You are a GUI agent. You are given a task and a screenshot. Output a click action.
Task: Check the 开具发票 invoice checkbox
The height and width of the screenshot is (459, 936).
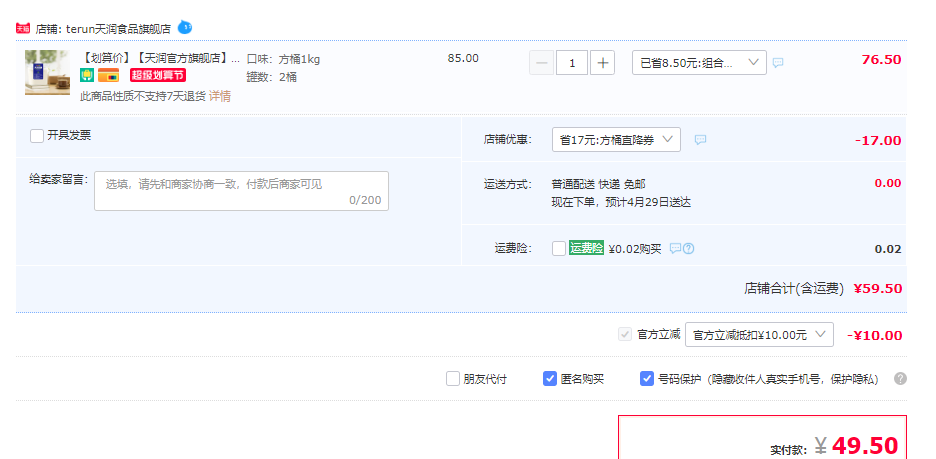37,136
